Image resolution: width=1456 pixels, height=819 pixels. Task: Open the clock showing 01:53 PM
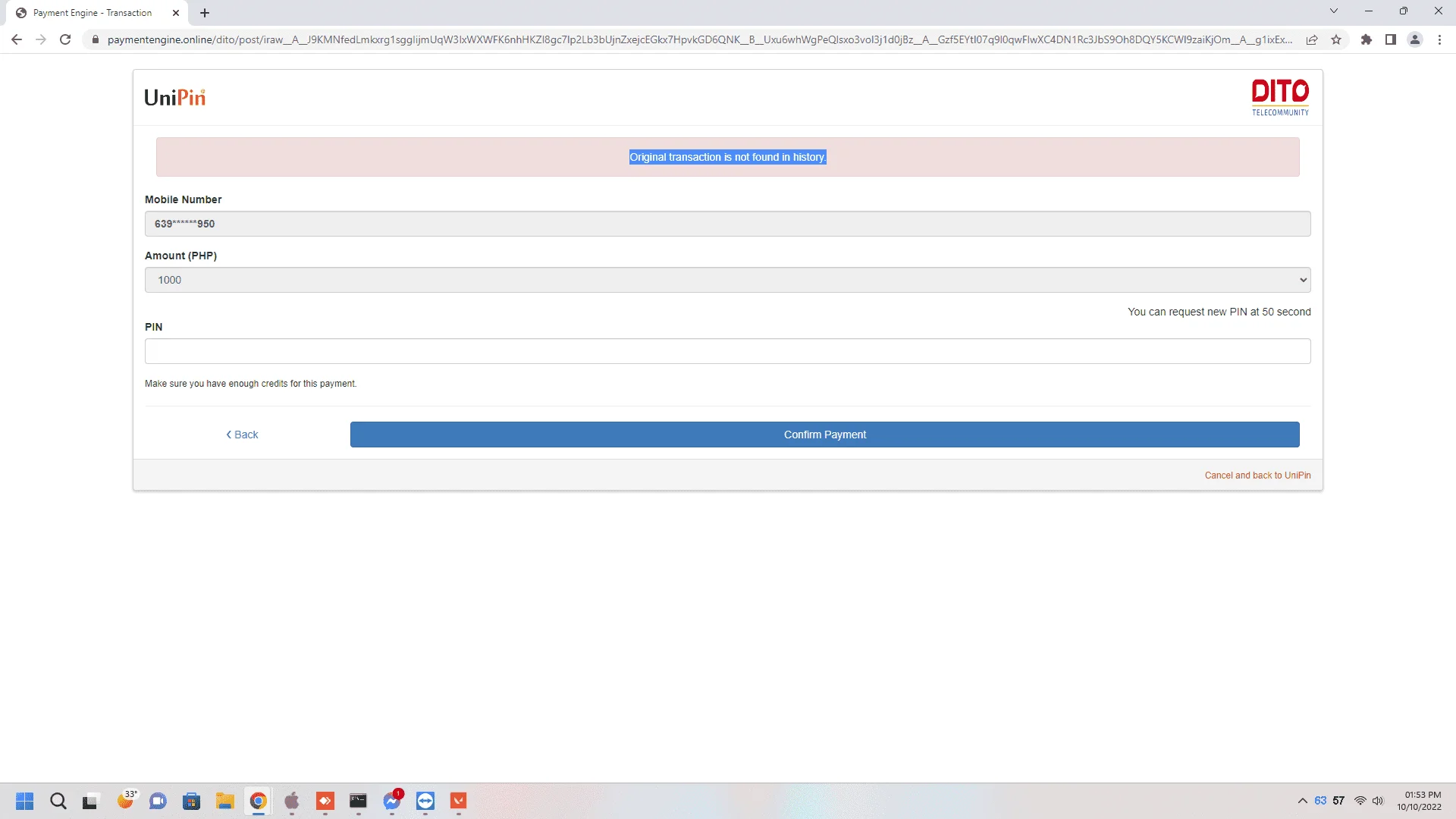click(x=1420, y=801)
